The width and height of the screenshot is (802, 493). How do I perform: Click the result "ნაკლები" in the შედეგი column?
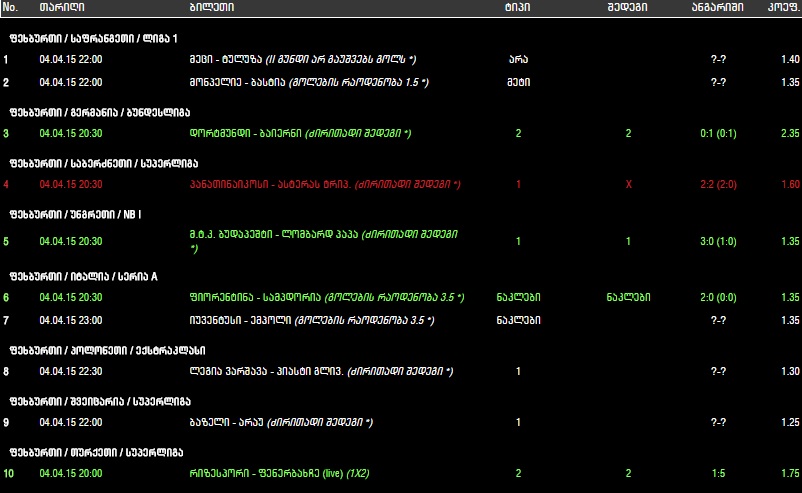click(628, 297)
